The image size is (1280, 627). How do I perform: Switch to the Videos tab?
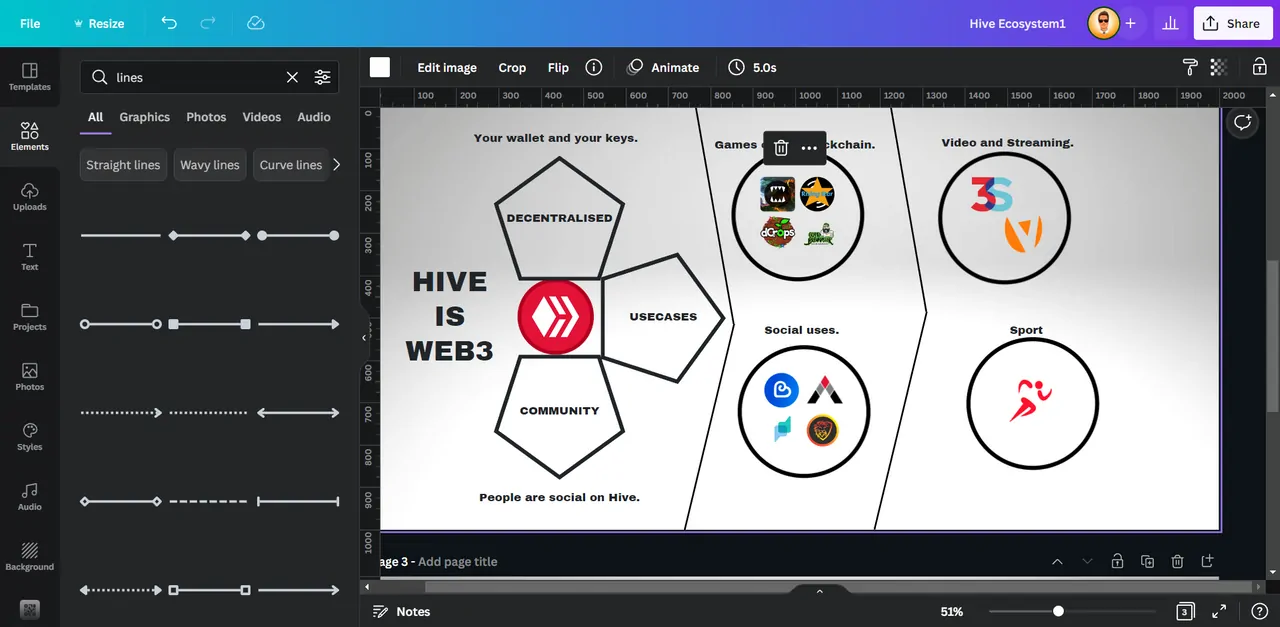[x=262, y=117]
